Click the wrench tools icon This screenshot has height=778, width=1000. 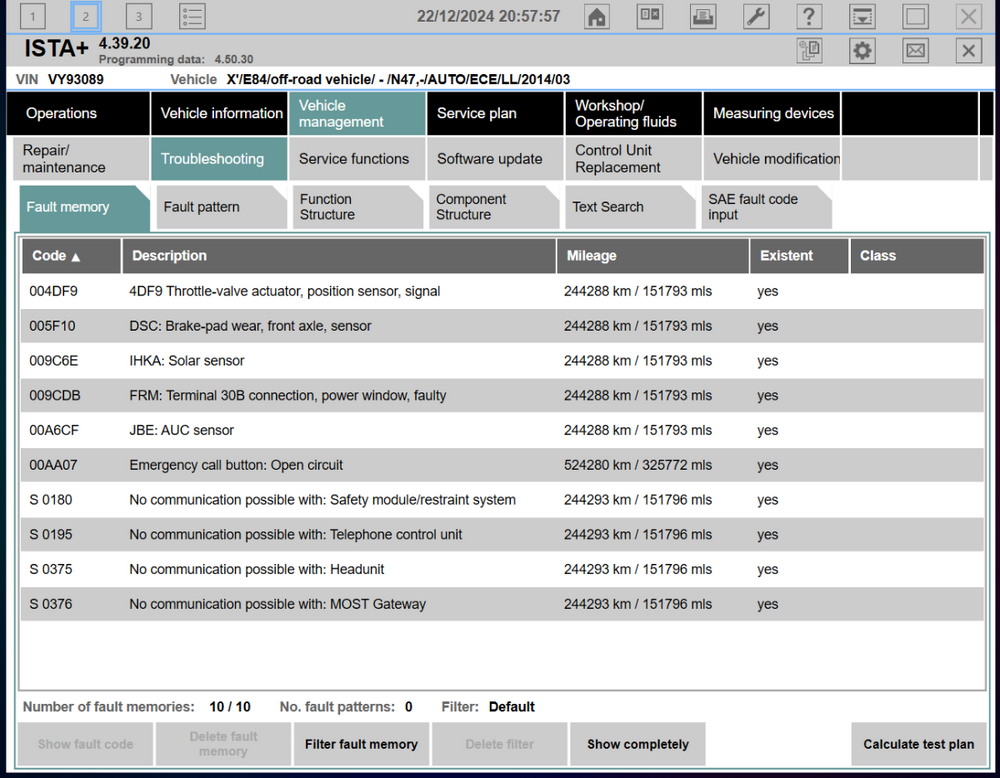tap(756, 17)
